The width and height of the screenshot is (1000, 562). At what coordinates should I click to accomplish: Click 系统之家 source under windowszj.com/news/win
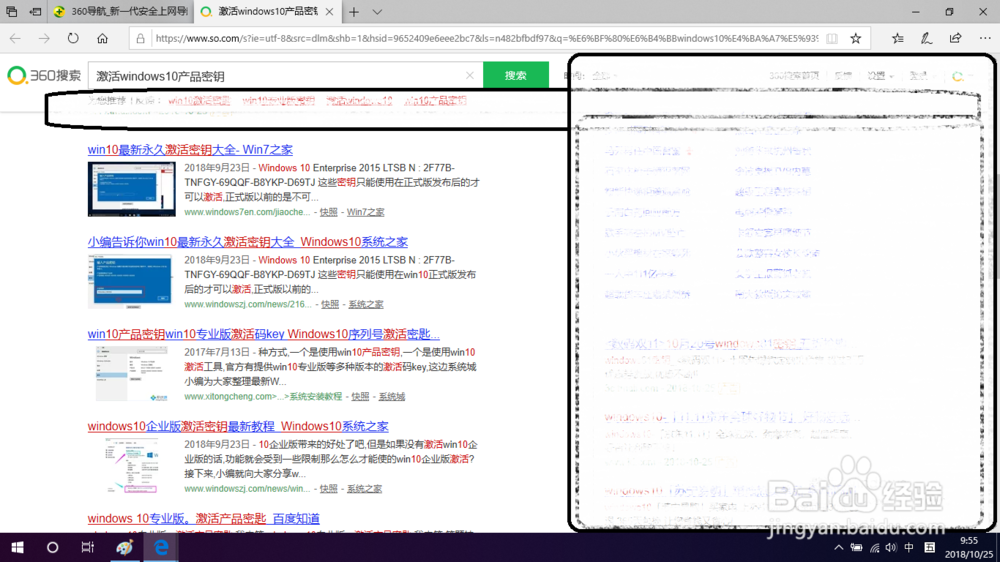click(x=364, y=489)
